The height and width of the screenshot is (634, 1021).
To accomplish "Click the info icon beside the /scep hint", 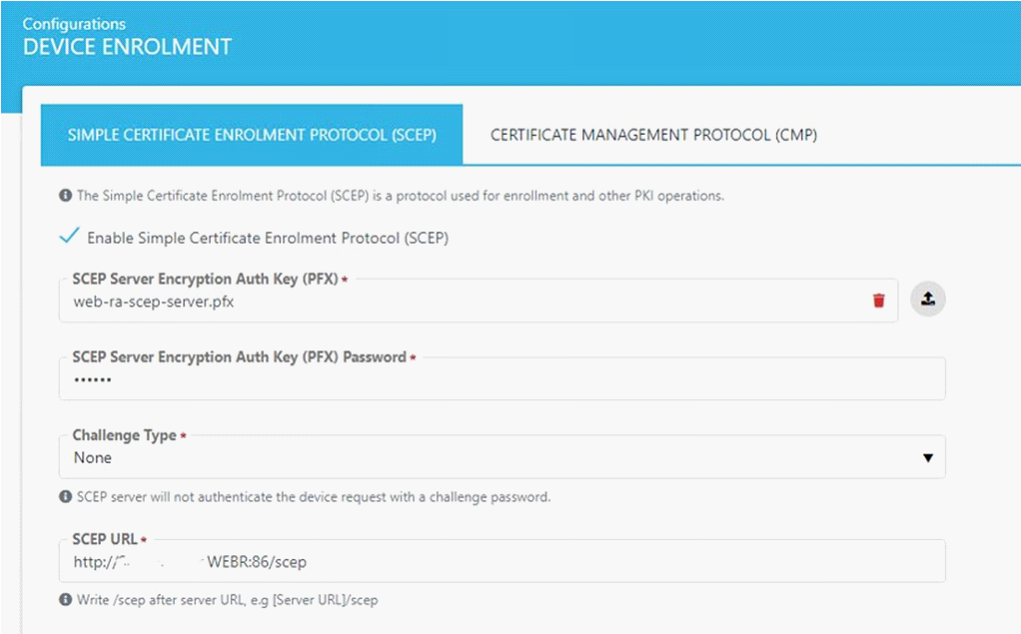I will (66, 601).
